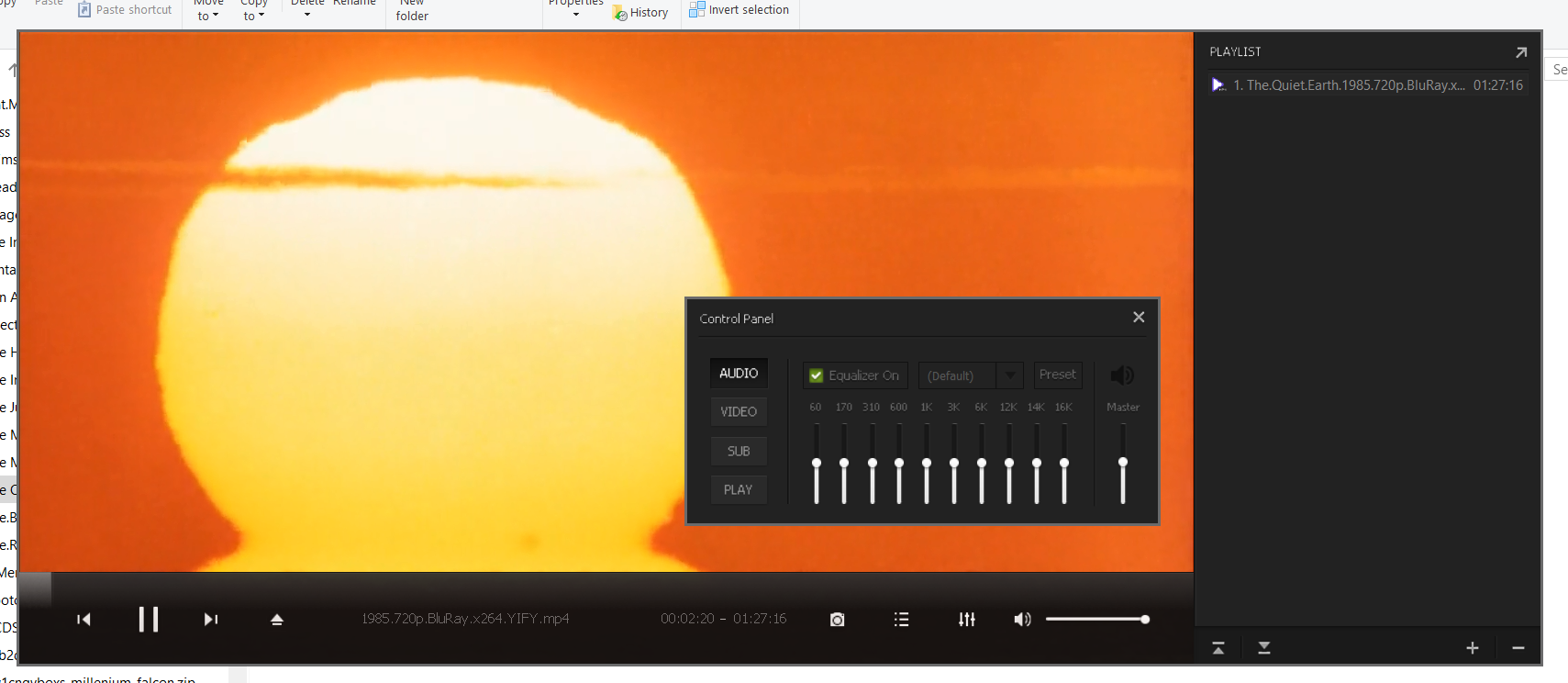This screenshot has height=683, width=1568.
Task: Click New folder in Explorer ribbon
Action: coord(412,10)
